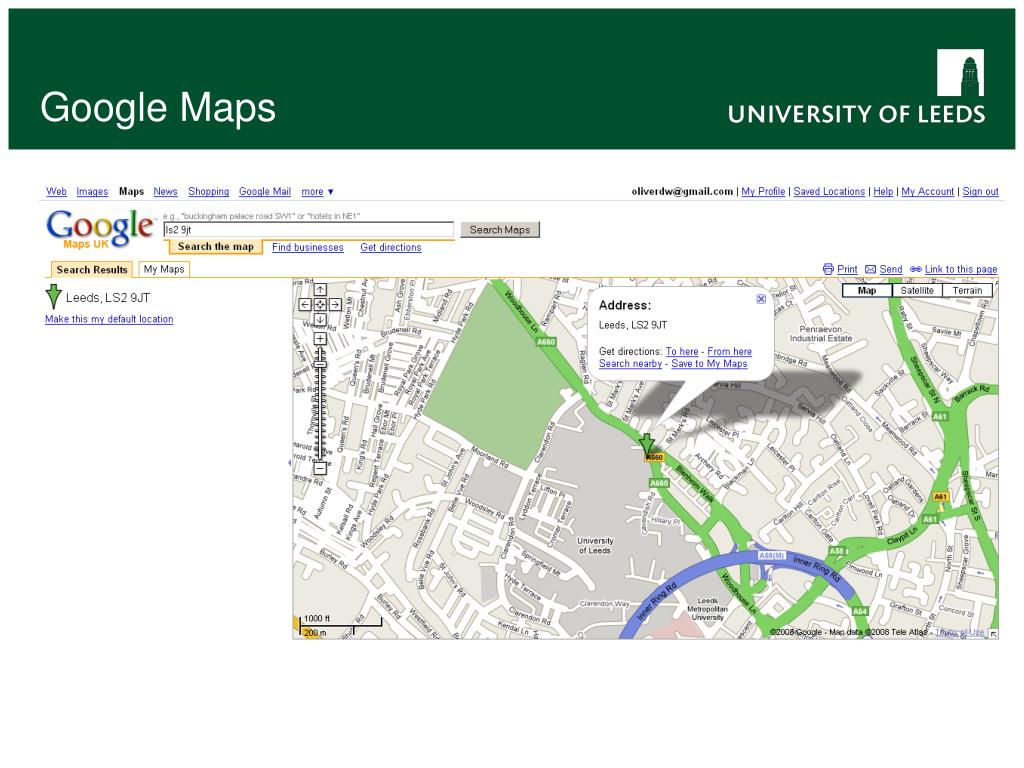Click 'To here' directions link

point(682,351)
